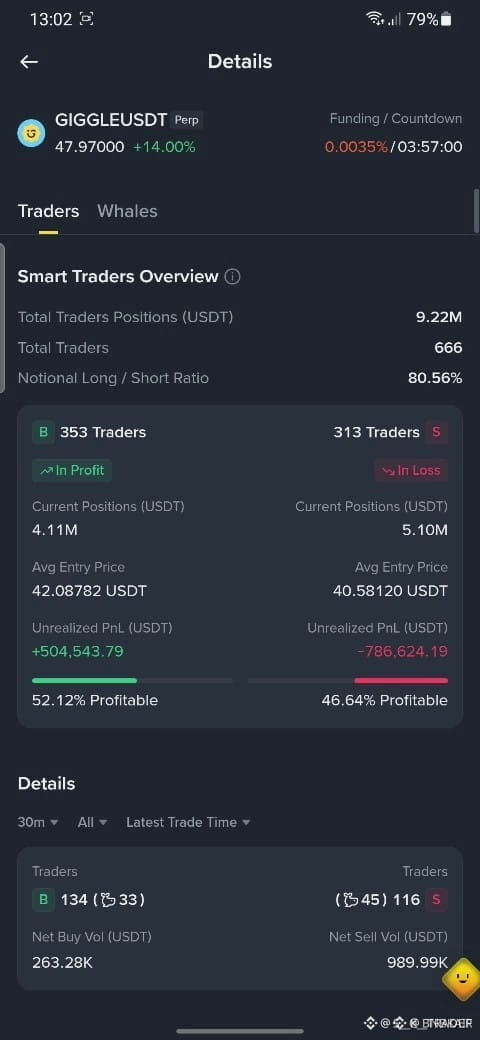Viewport: 480px width, 1040px height.
Task: Check the battery status icon
Action: [x=446, y=19]
